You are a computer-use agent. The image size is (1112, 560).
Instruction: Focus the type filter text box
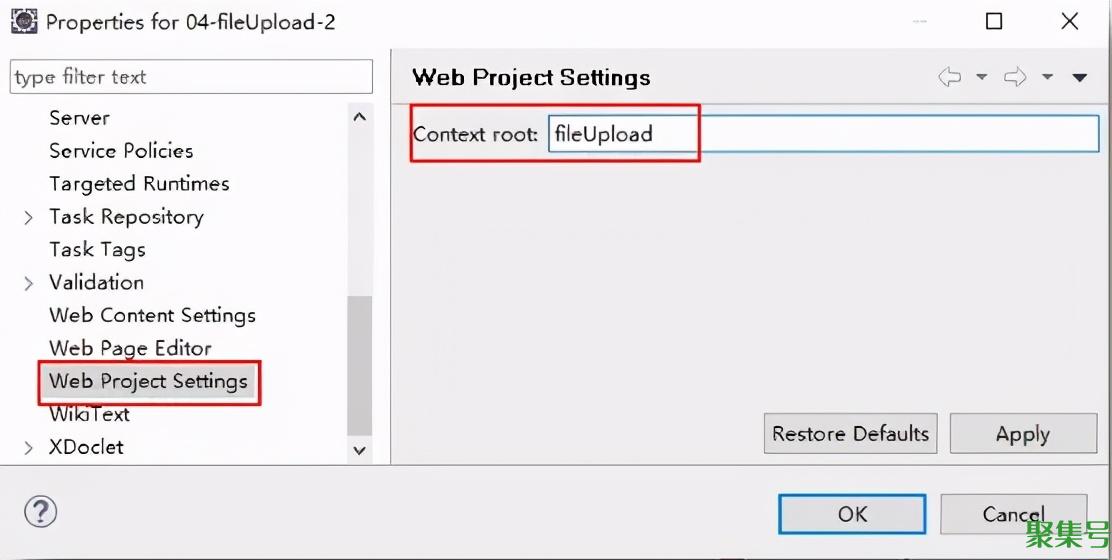pos(191,77)
